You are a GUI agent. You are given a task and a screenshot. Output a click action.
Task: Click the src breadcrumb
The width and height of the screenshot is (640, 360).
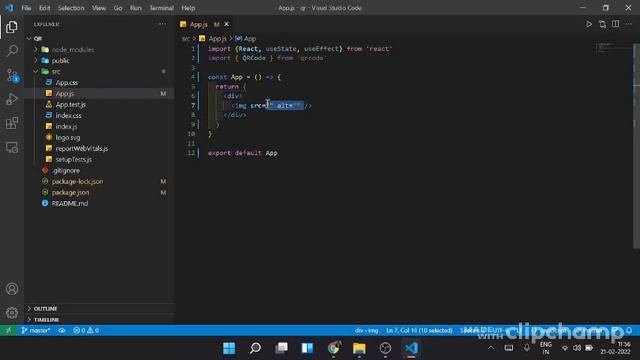coord(186,39)
